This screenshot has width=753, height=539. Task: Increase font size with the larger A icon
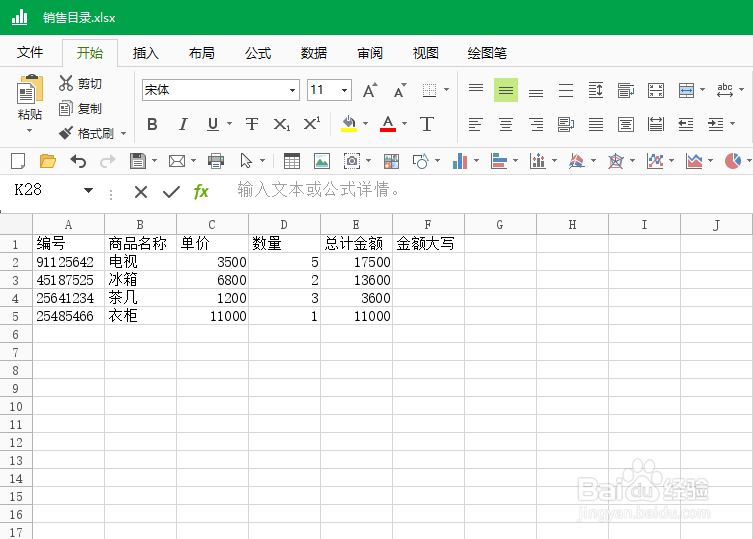tap(370, 90)
